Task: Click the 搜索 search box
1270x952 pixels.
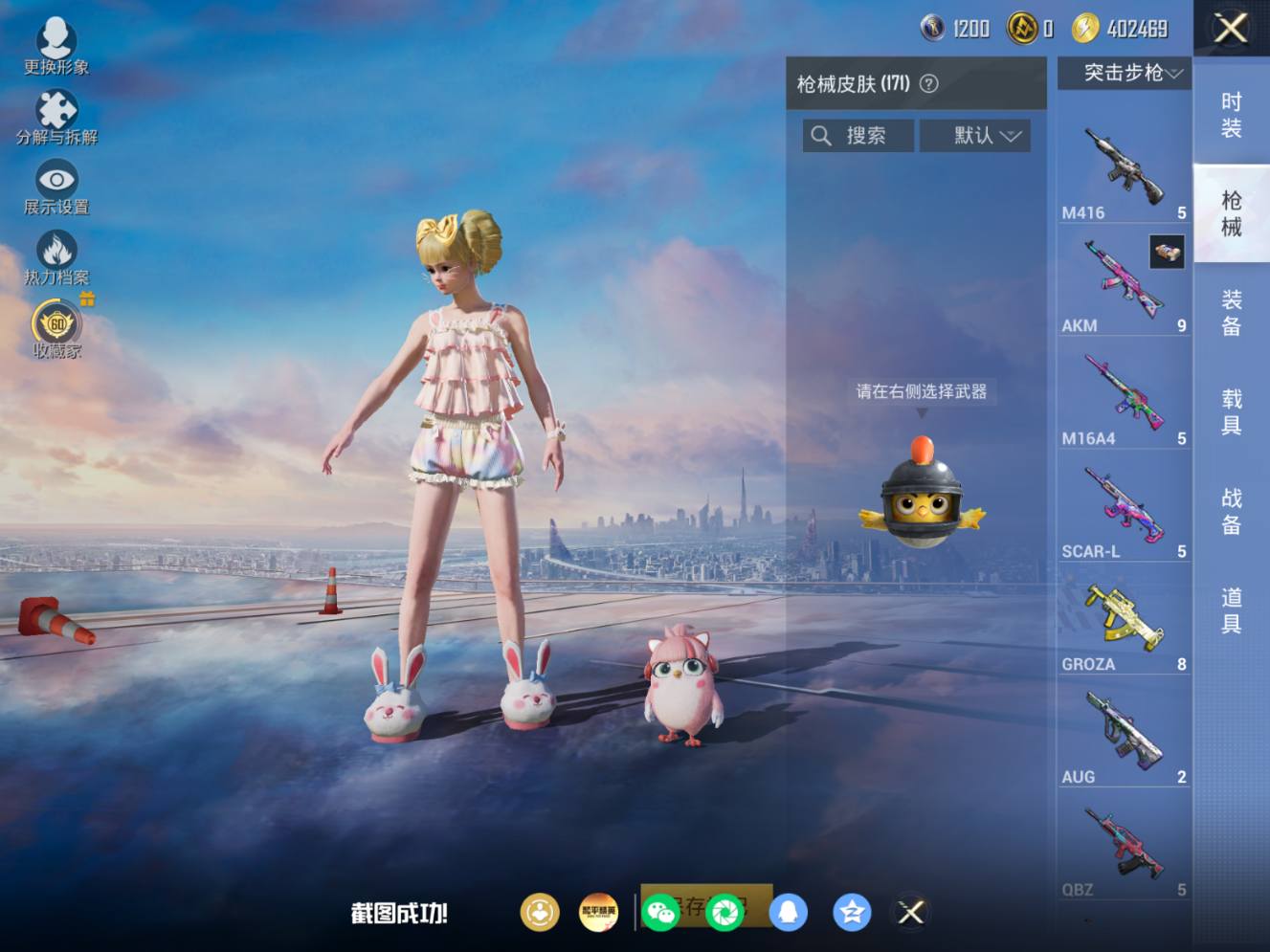Action: tap(858, 136)
